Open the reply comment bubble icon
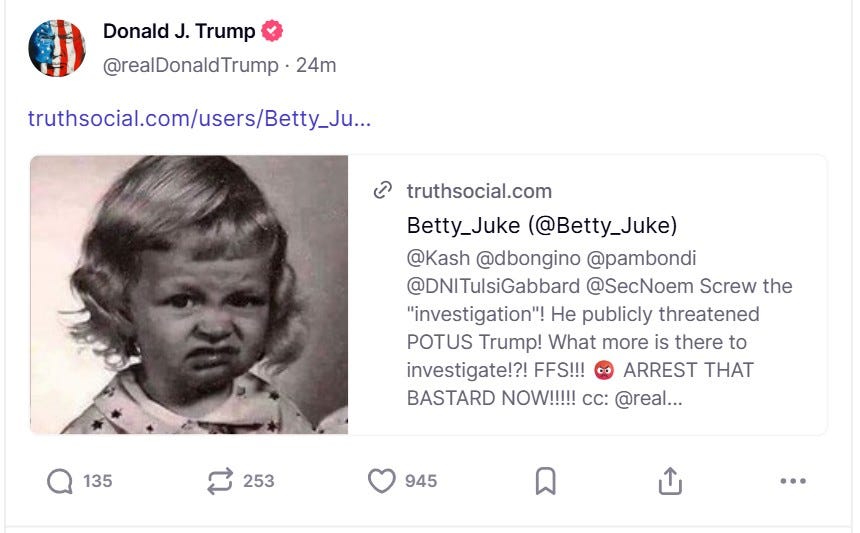This screenshot has height=533, width=860. (x=60, y=481)
